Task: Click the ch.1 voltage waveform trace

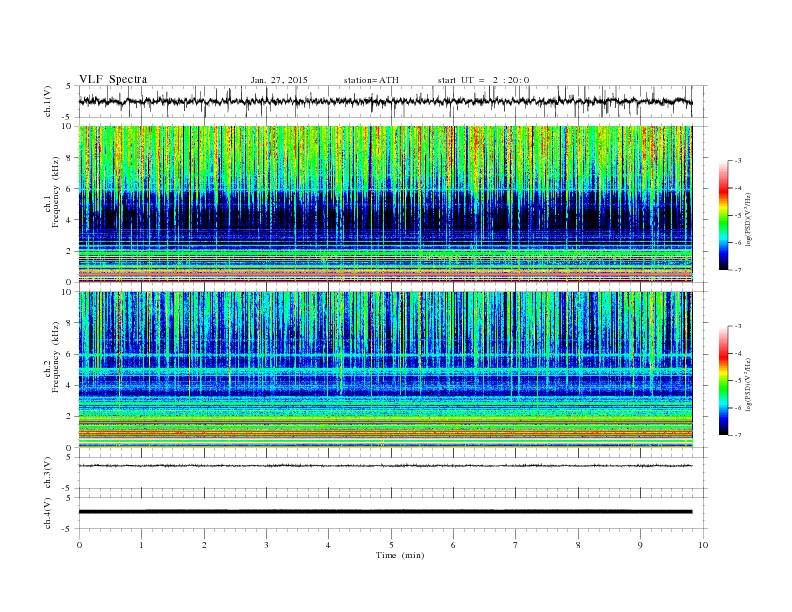Action: point(385,101)
